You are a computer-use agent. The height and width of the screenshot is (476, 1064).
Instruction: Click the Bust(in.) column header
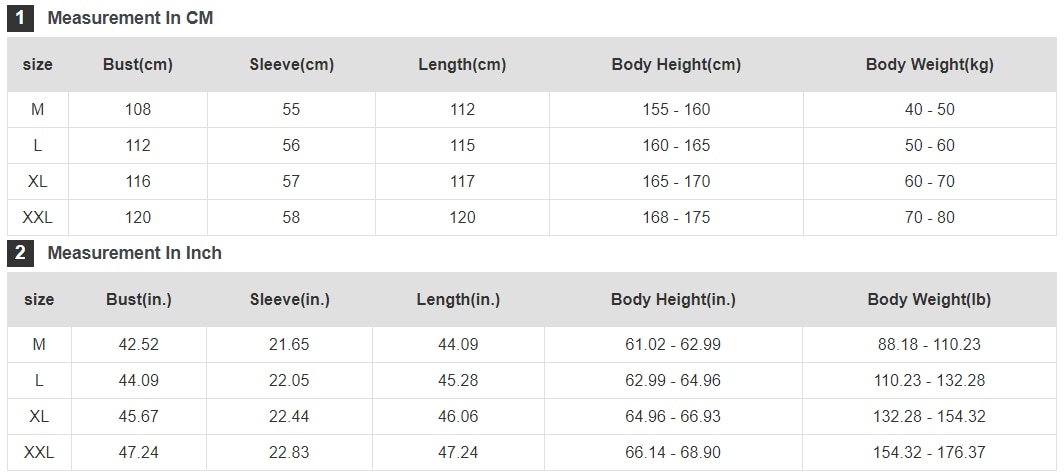click(x=139, y=300)
